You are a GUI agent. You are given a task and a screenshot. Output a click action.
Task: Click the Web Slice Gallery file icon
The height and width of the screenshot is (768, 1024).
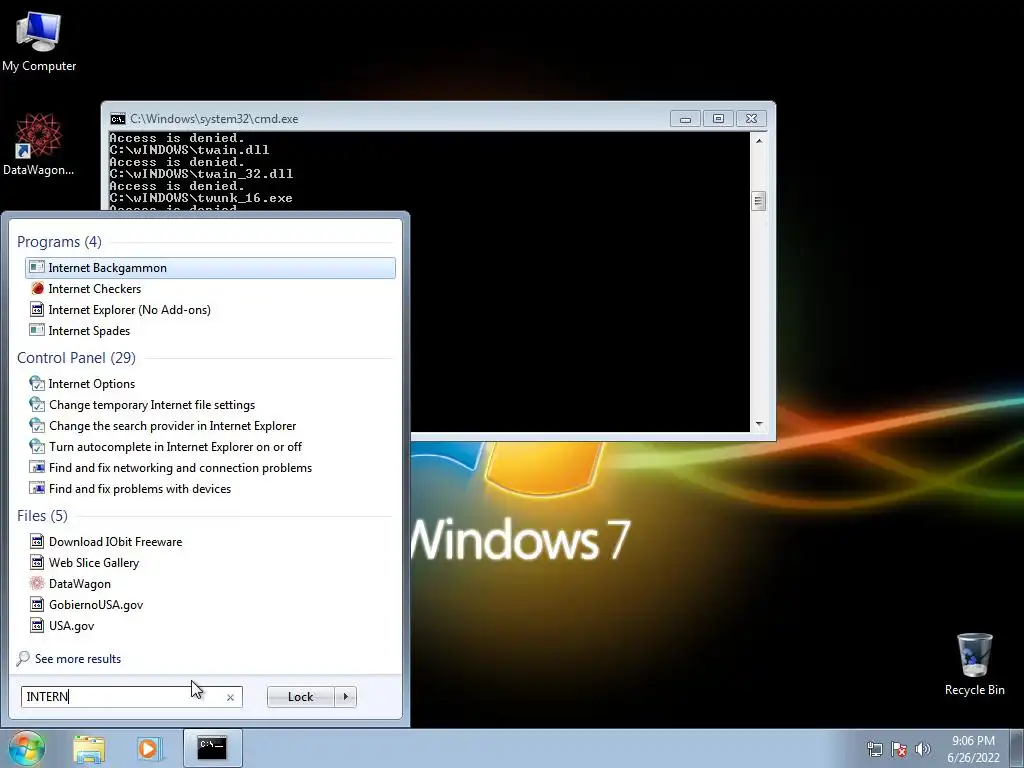point(37,562)
